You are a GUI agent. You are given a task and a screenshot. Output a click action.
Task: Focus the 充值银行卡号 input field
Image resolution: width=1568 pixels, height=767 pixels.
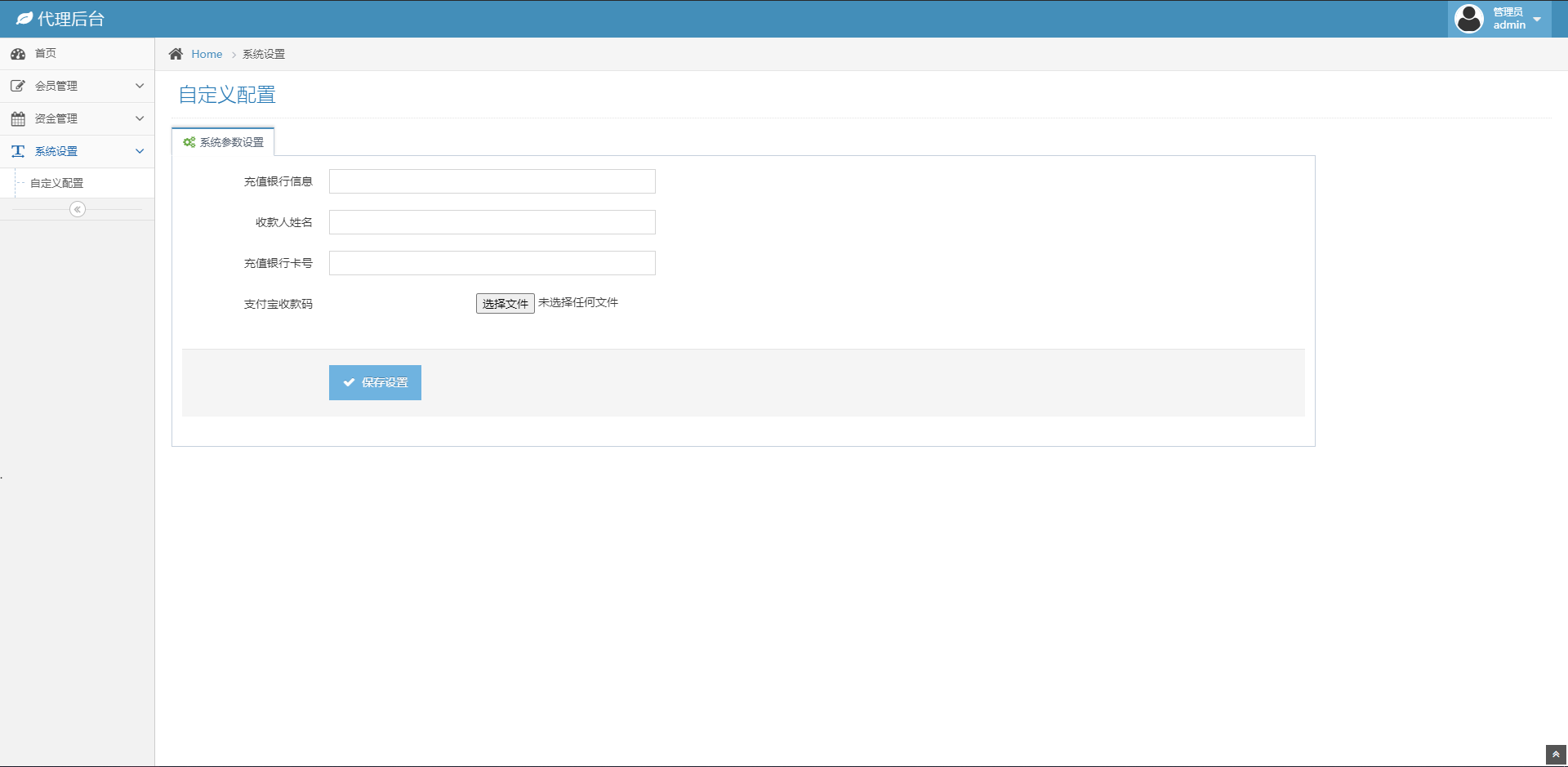pyautogui.click(x=492, y=263)
